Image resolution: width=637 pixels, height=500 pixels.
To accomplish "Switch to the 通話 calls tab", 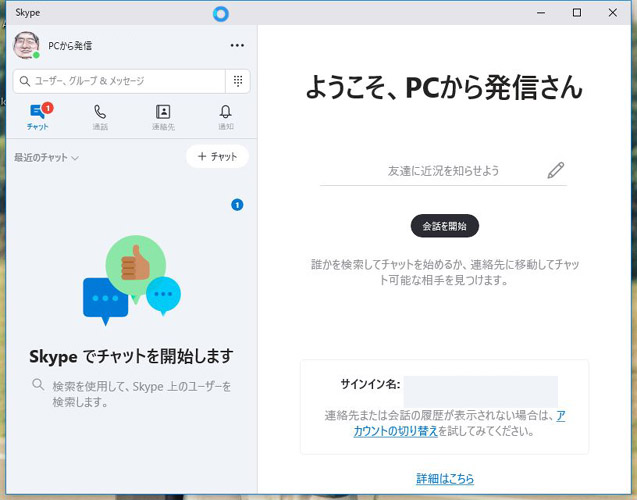I will [x=100, y=117].
